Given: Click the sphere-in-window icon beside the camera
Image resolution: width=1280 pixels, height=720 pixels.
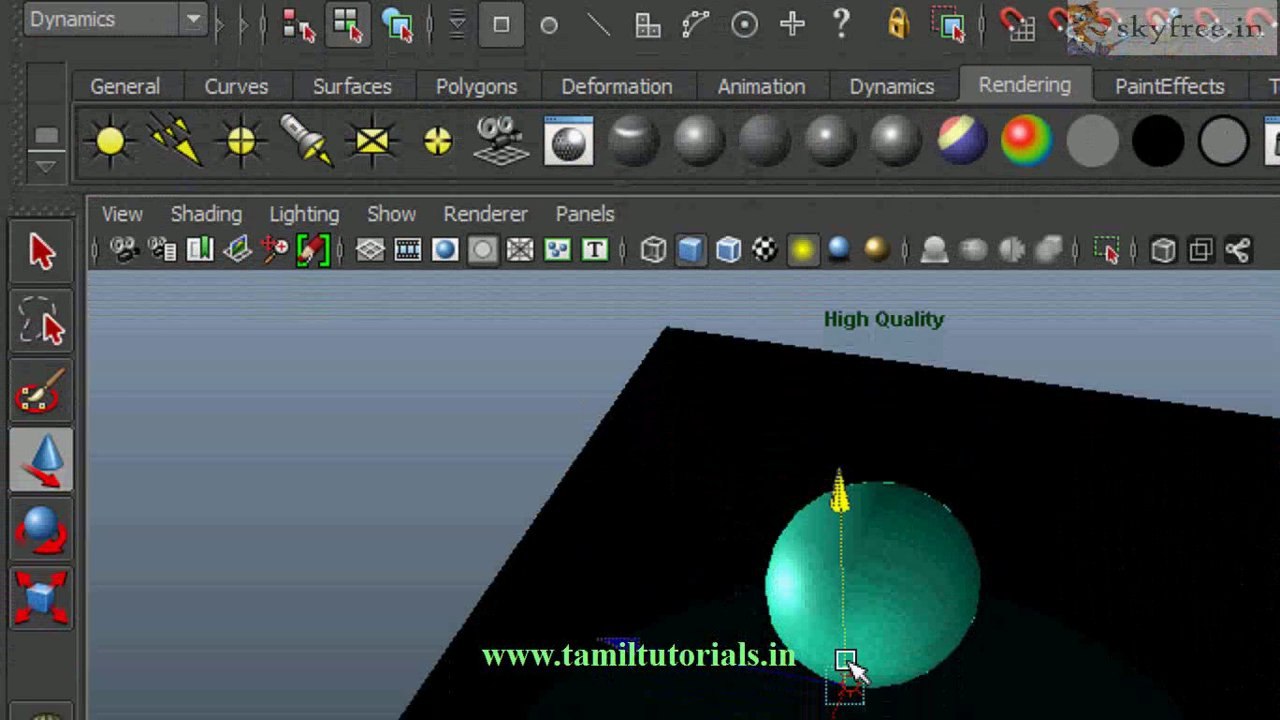Looking at the screenshot, I should [x=568, y=141].
